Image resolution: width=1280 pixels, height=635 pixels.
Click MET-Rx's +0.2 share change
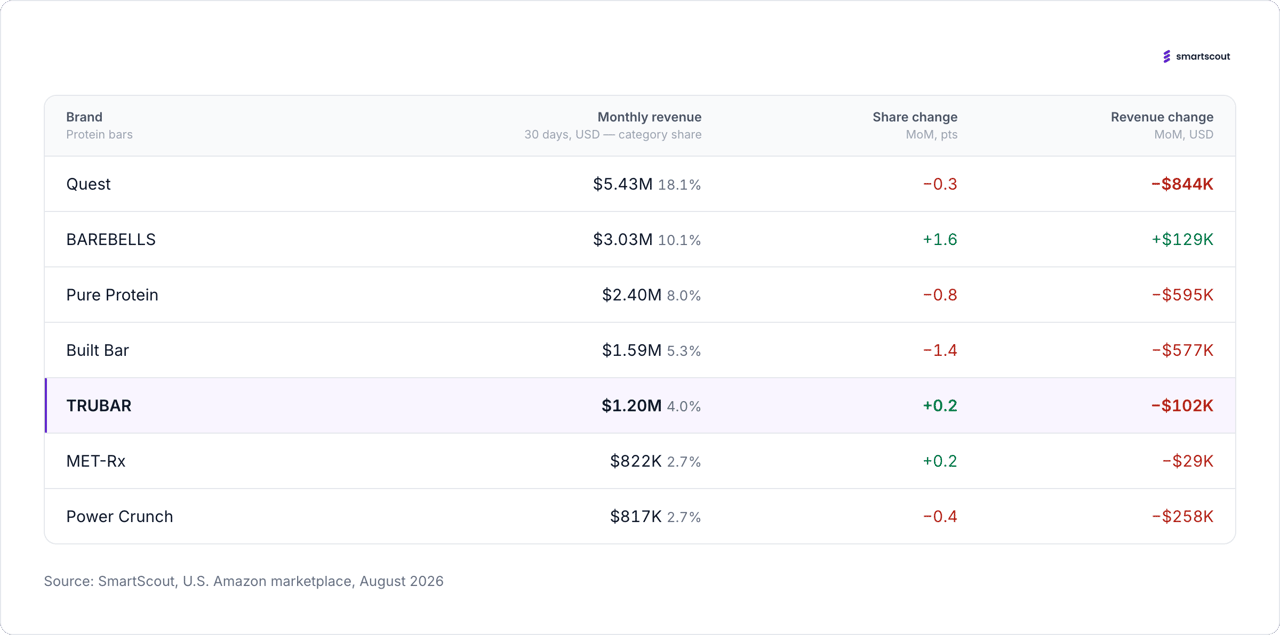(x=940, y=461)
